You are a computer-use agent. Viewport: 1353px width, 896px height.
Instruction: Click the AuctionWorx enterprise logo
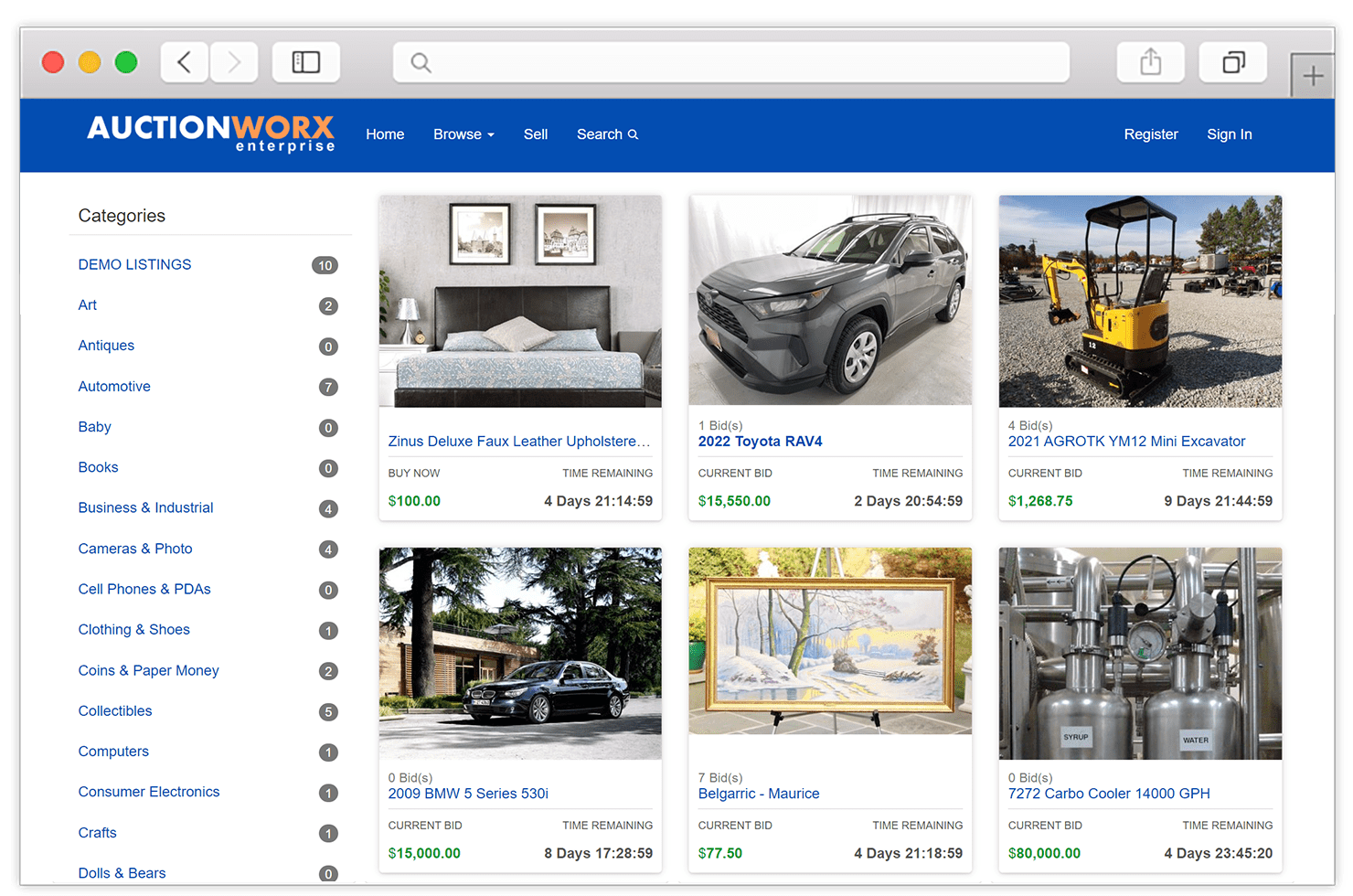[211, 133]
